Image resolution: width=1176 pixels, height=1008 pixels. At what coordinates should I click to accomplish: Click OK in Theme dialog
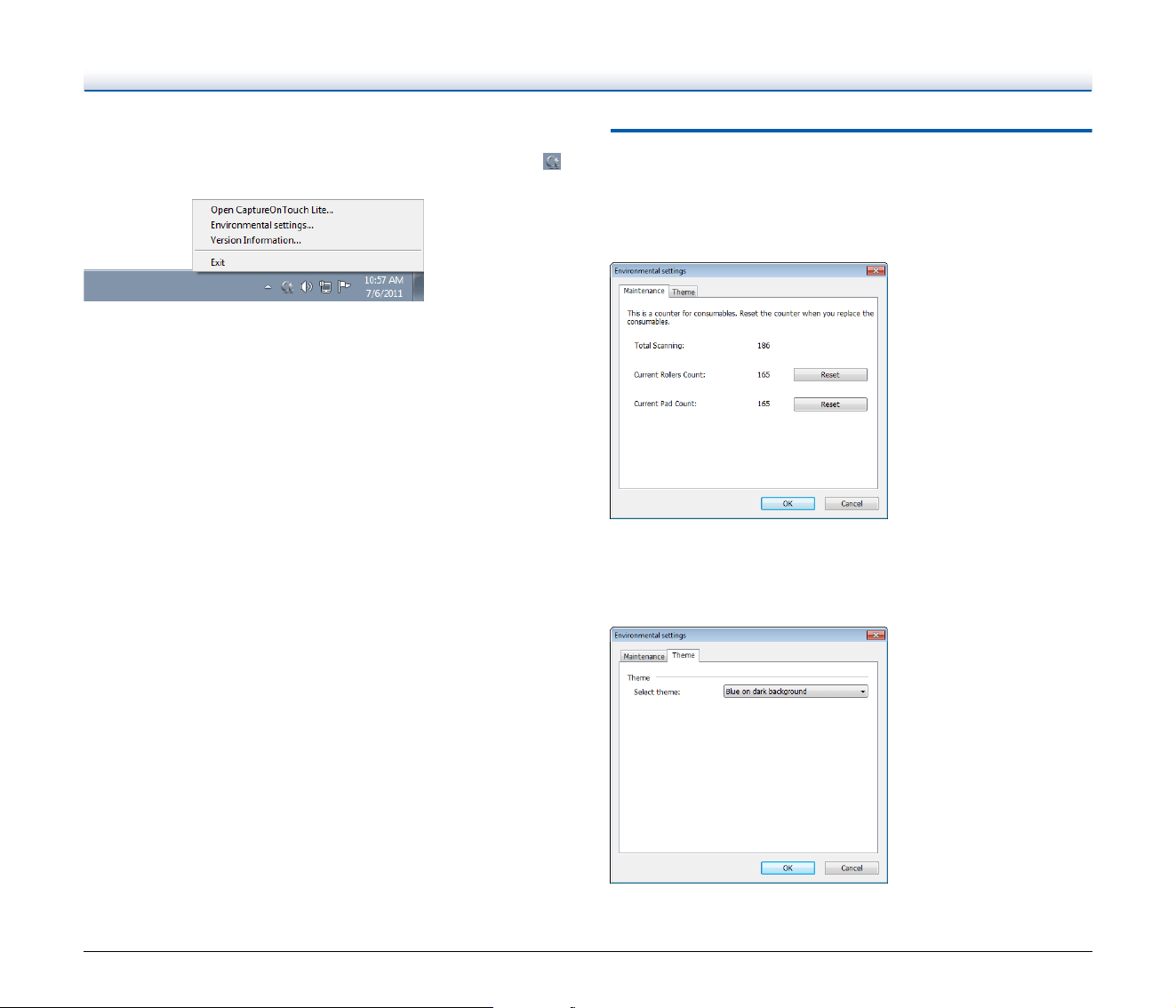coord(788,868)
